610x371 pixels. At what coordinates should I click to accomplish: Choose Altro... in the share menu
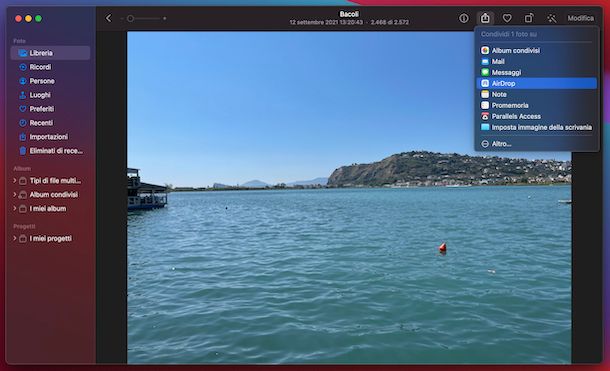(x=536, y=144)
